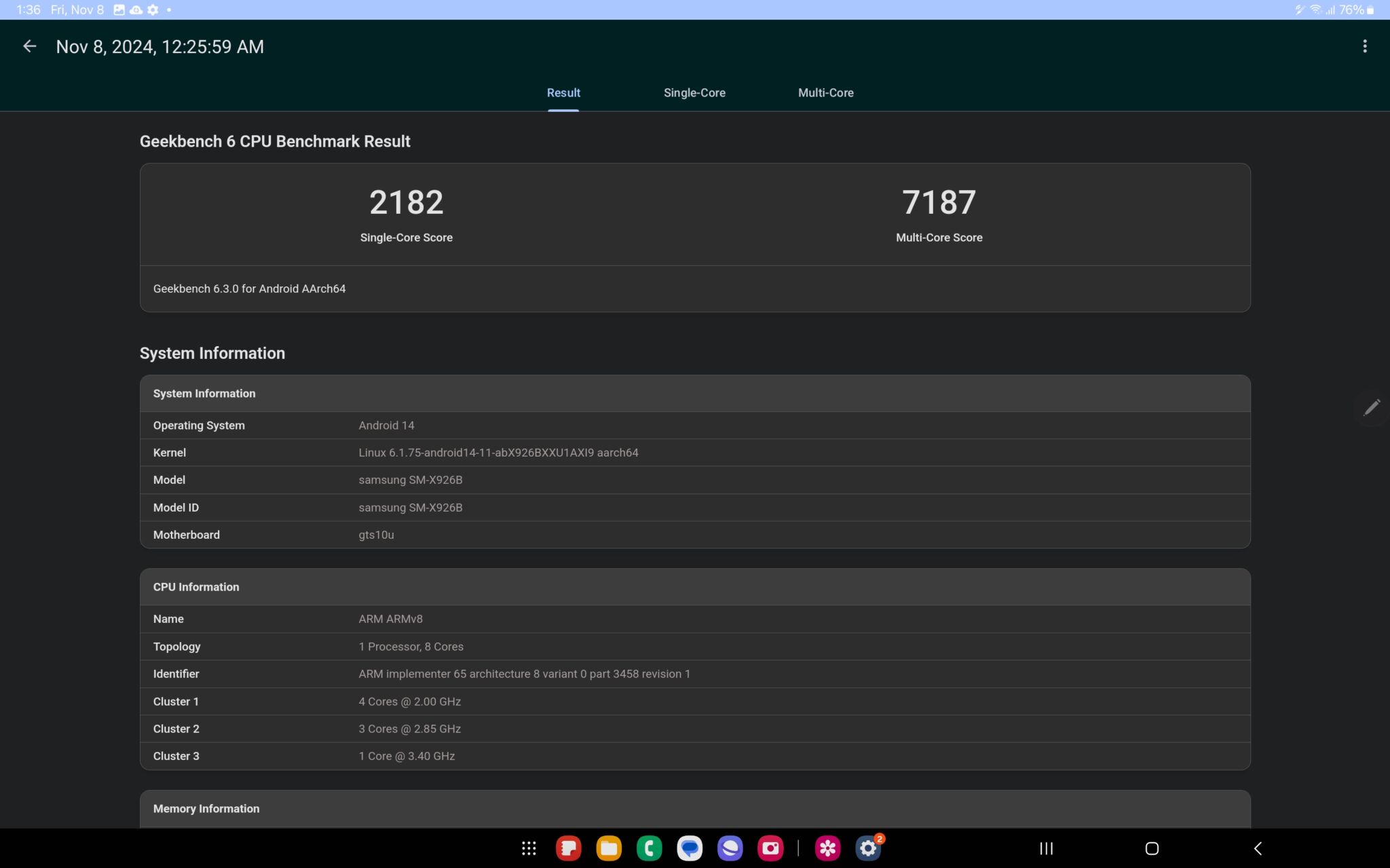Tap the Memory Information section header
The width and height of the screenshot is (1390, 868).
695,809
